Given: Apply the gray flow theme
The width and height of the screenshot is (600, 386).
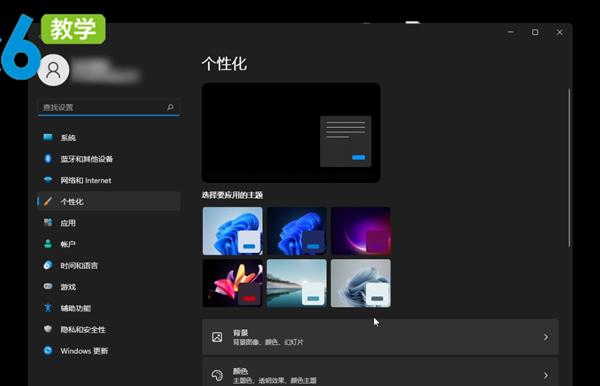Looking at the screenshot, I should 361,283.
